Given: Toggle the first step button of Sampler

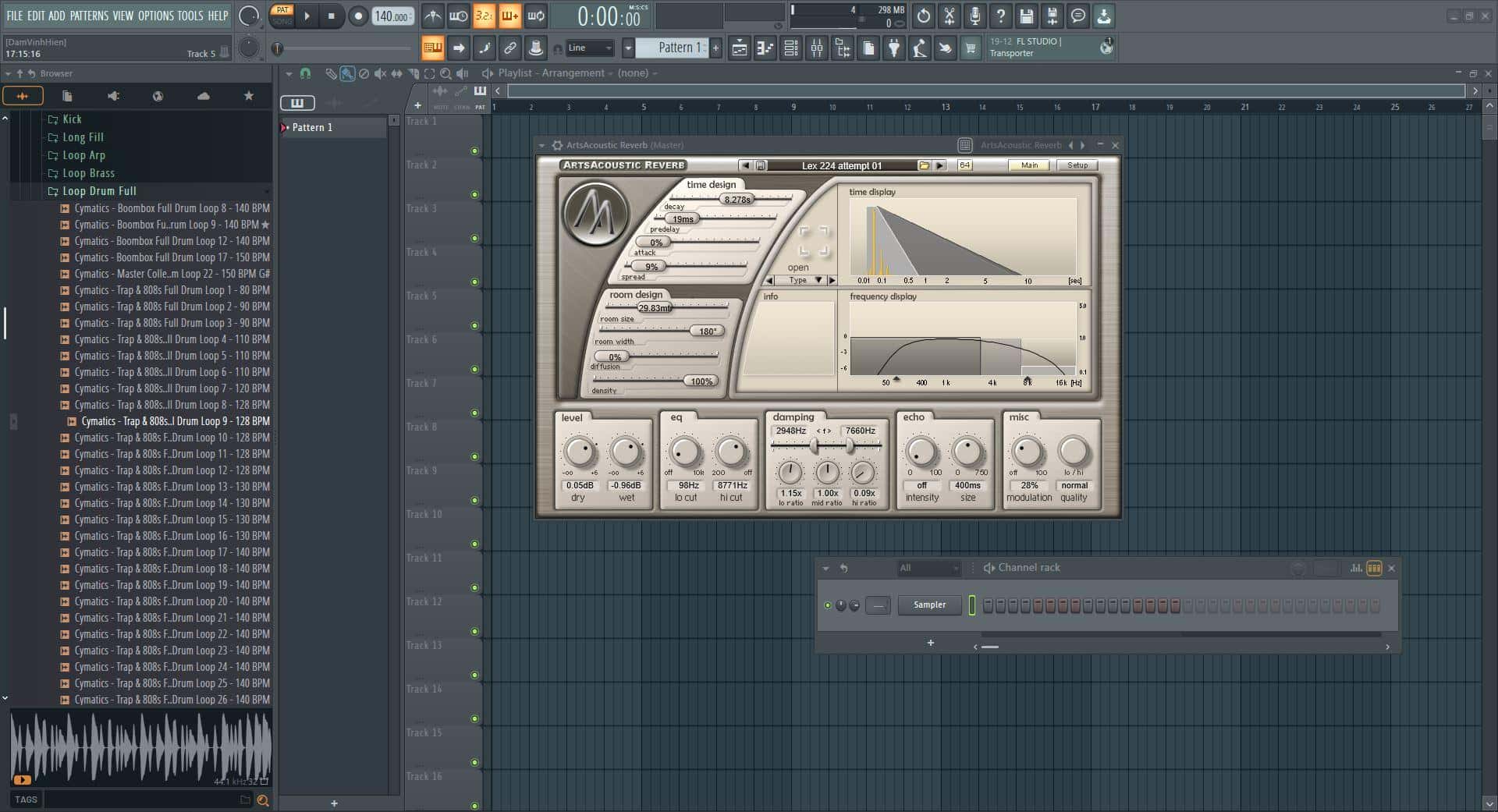Looking at the screenshot, I should click(988, 605).
